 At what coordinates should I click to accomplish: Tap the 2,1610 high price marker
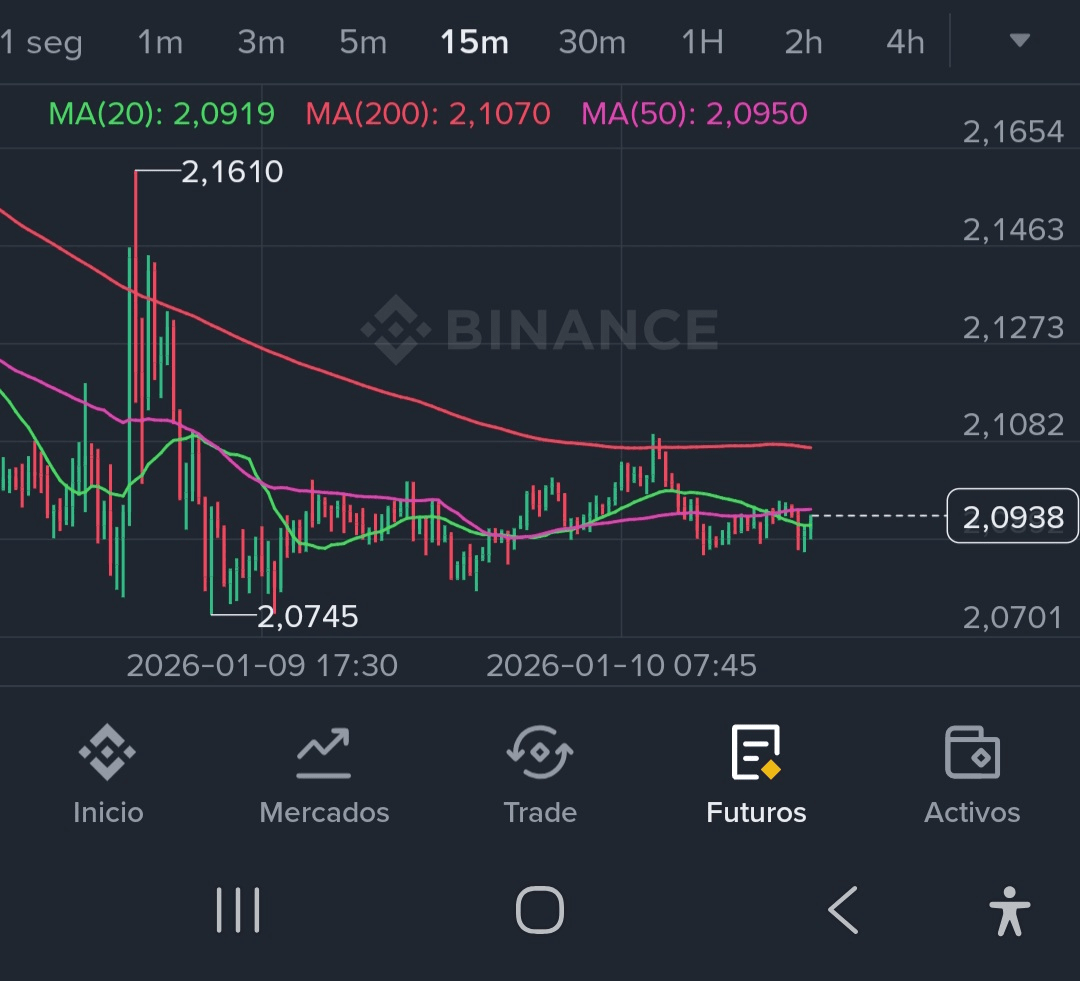[x=232, y=172]
